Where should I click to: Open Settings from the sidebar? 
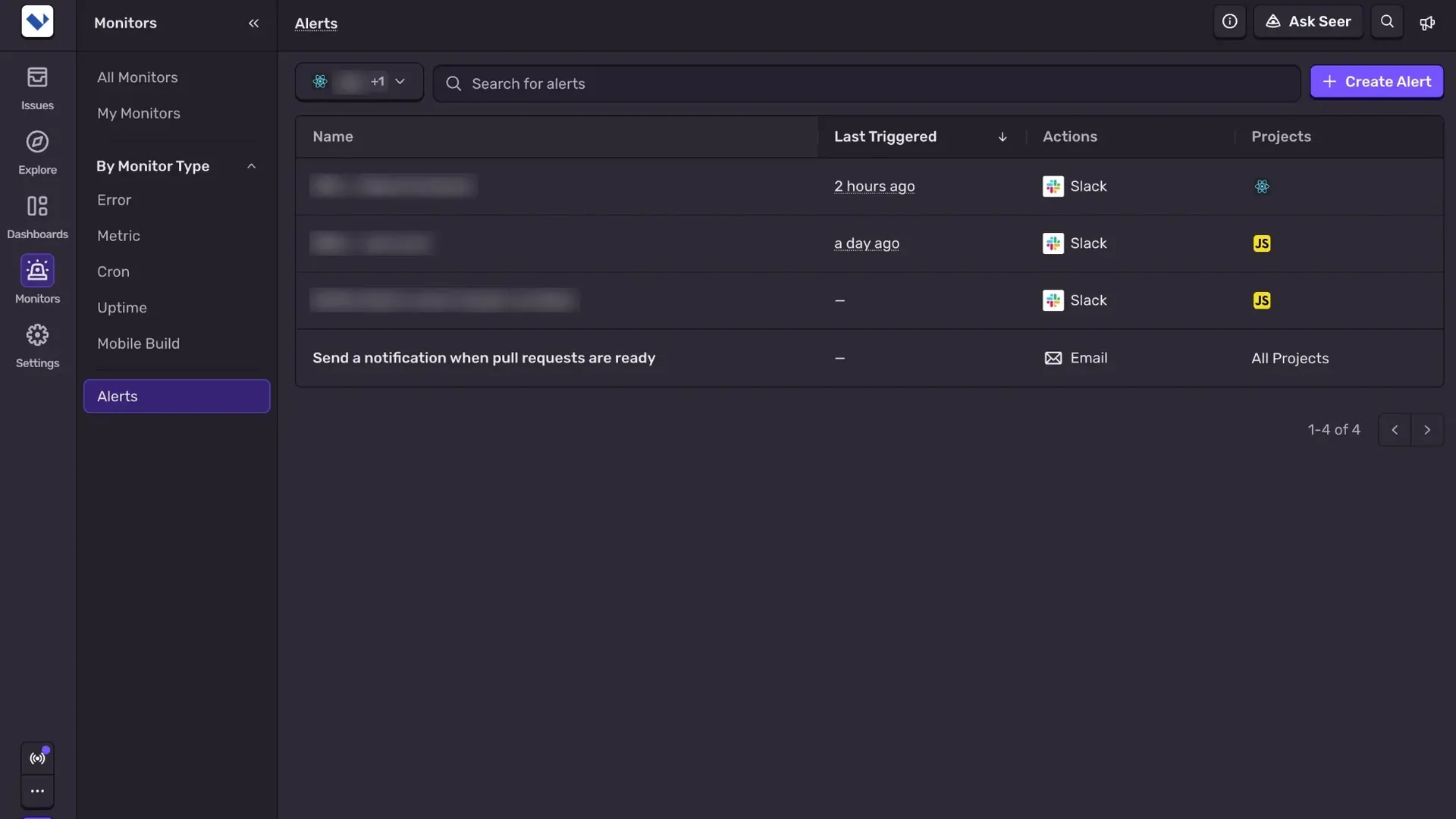point(37,347)
